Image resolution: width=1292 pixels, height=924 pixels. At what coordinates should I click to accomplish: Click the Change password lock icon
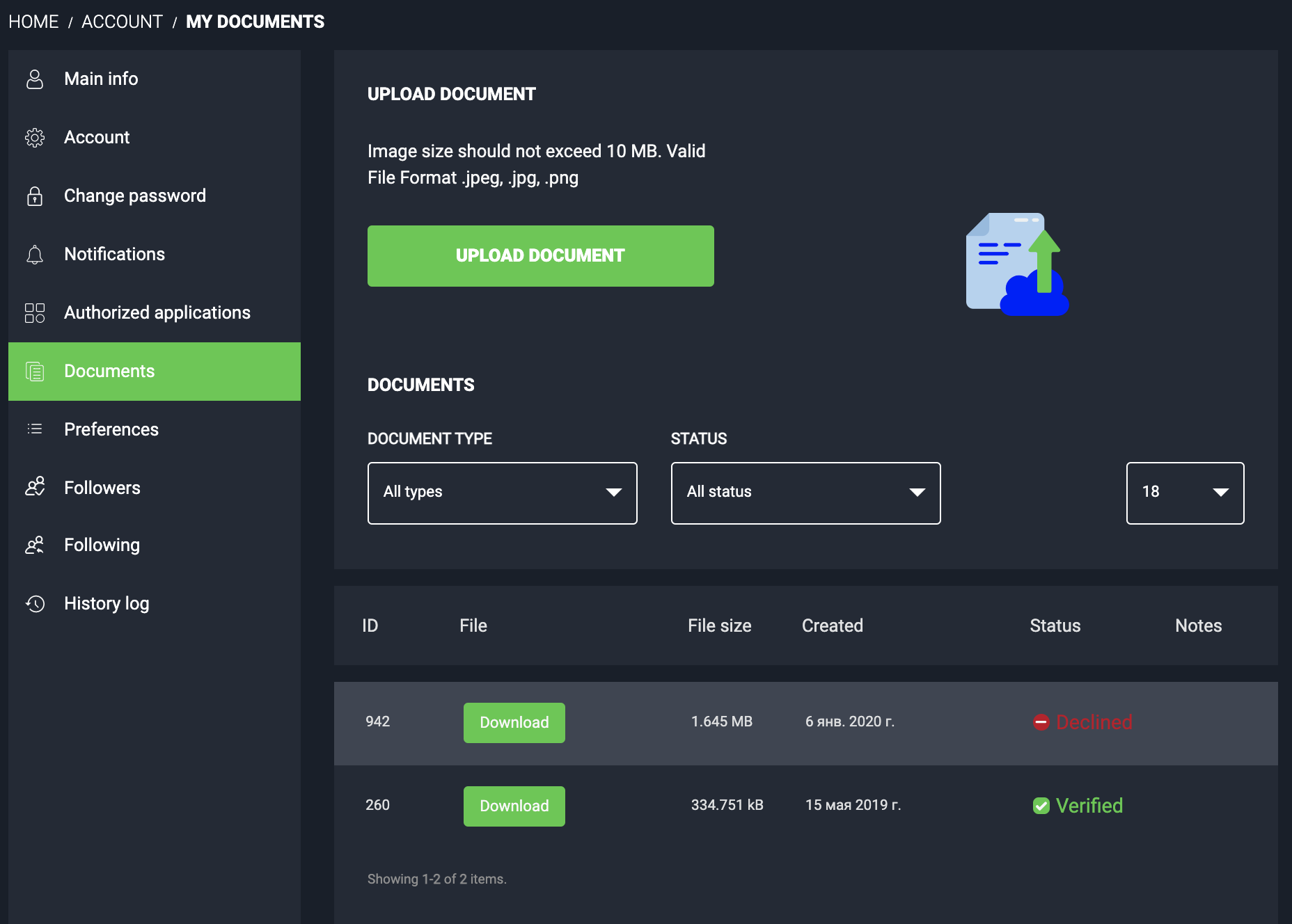tap(35, 196)
